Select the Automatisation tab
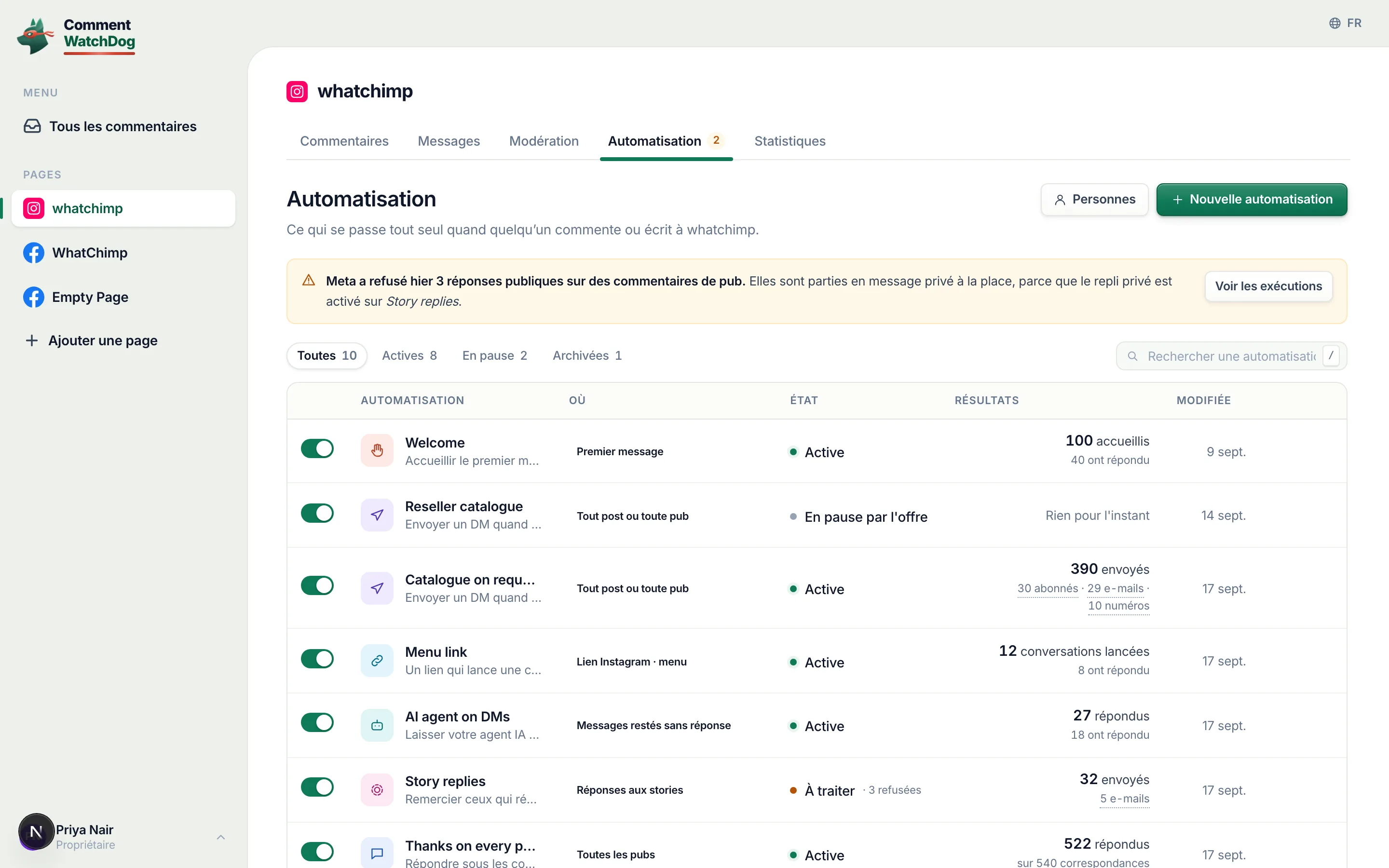 (x=666, y=141)
